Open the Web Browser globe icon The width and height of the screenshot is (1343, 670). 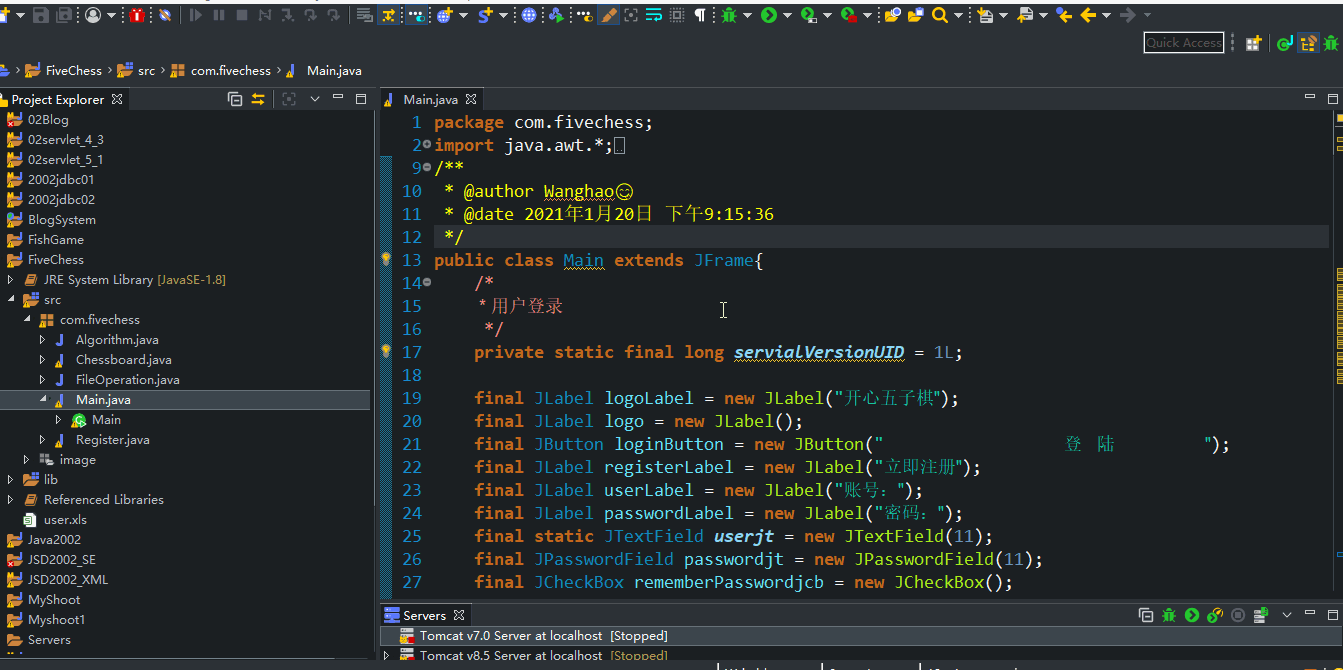coord(528,15)
